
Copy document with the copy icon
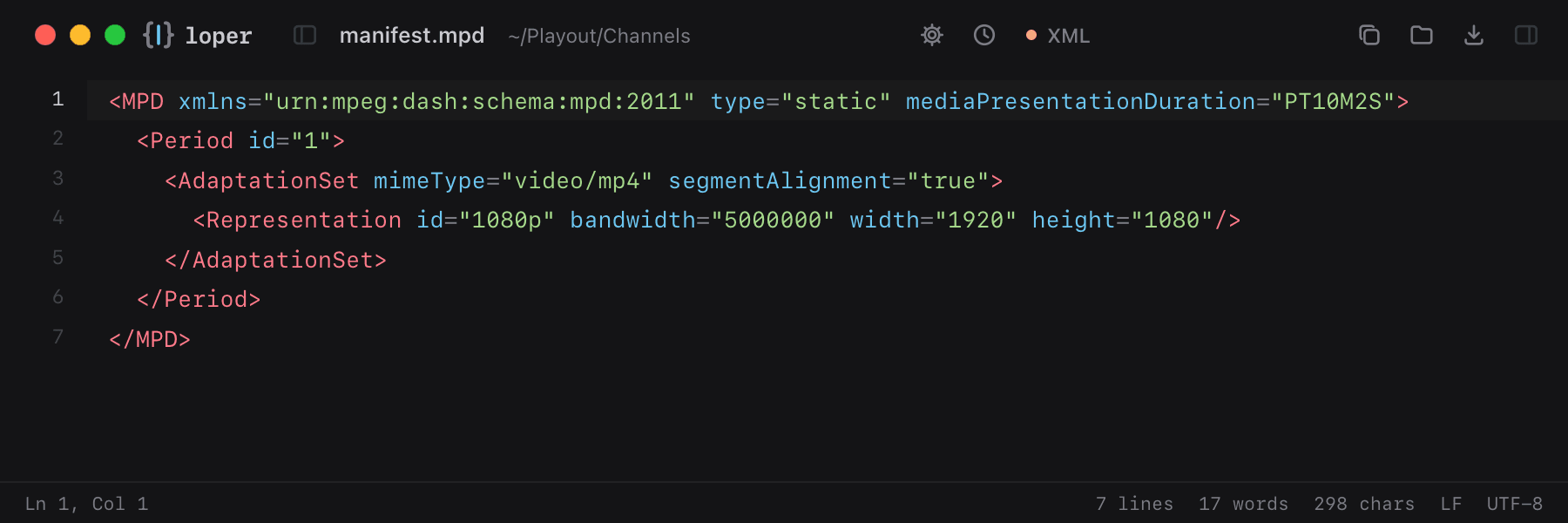1369,35
